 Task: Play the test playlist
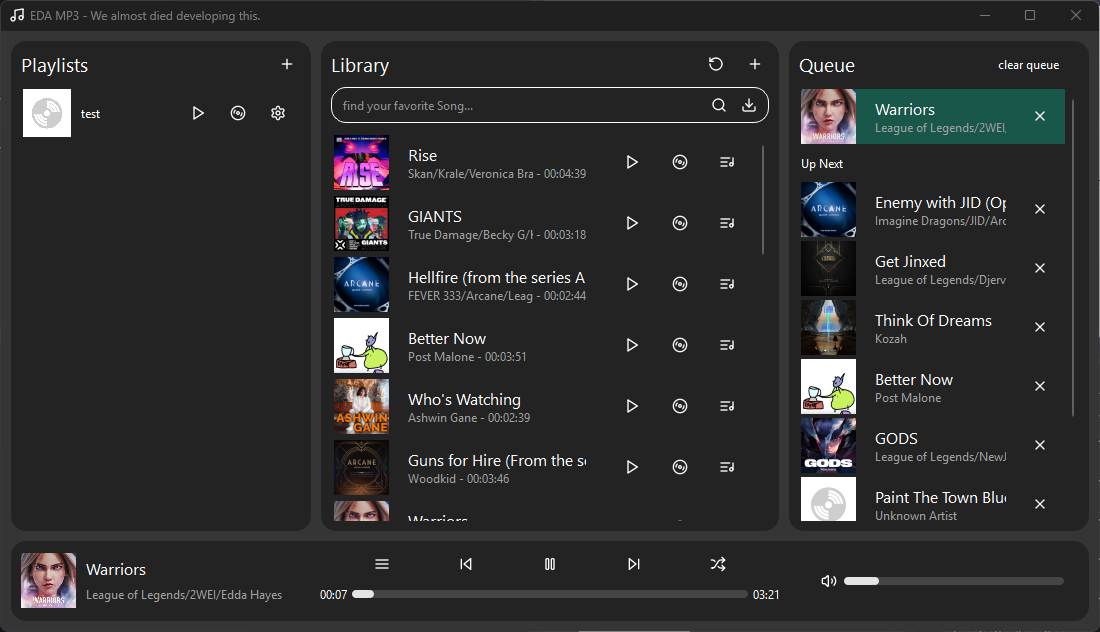point(198,113)
